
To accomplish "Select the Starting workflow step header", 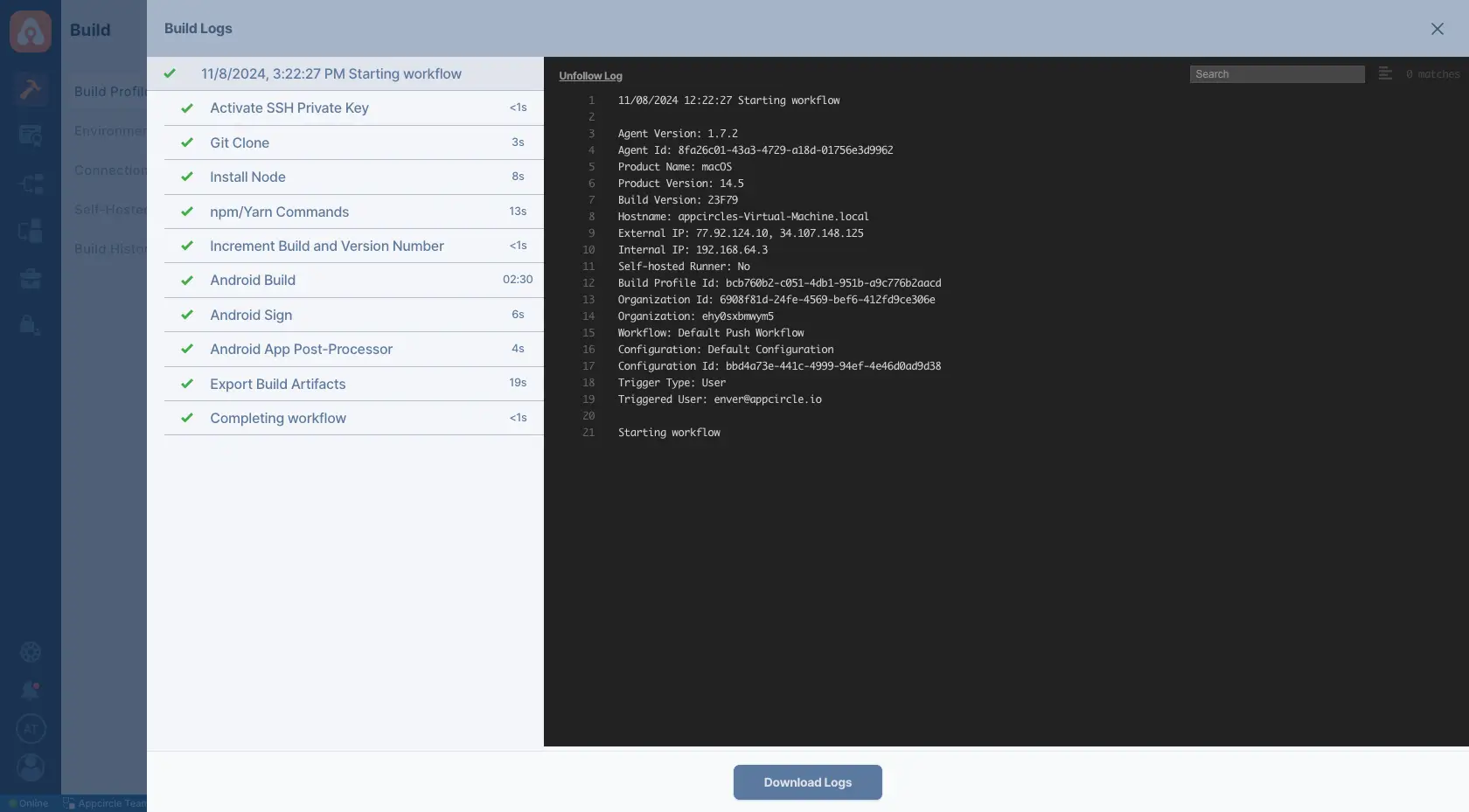I will pyautogui.click(x=345, y=74).
